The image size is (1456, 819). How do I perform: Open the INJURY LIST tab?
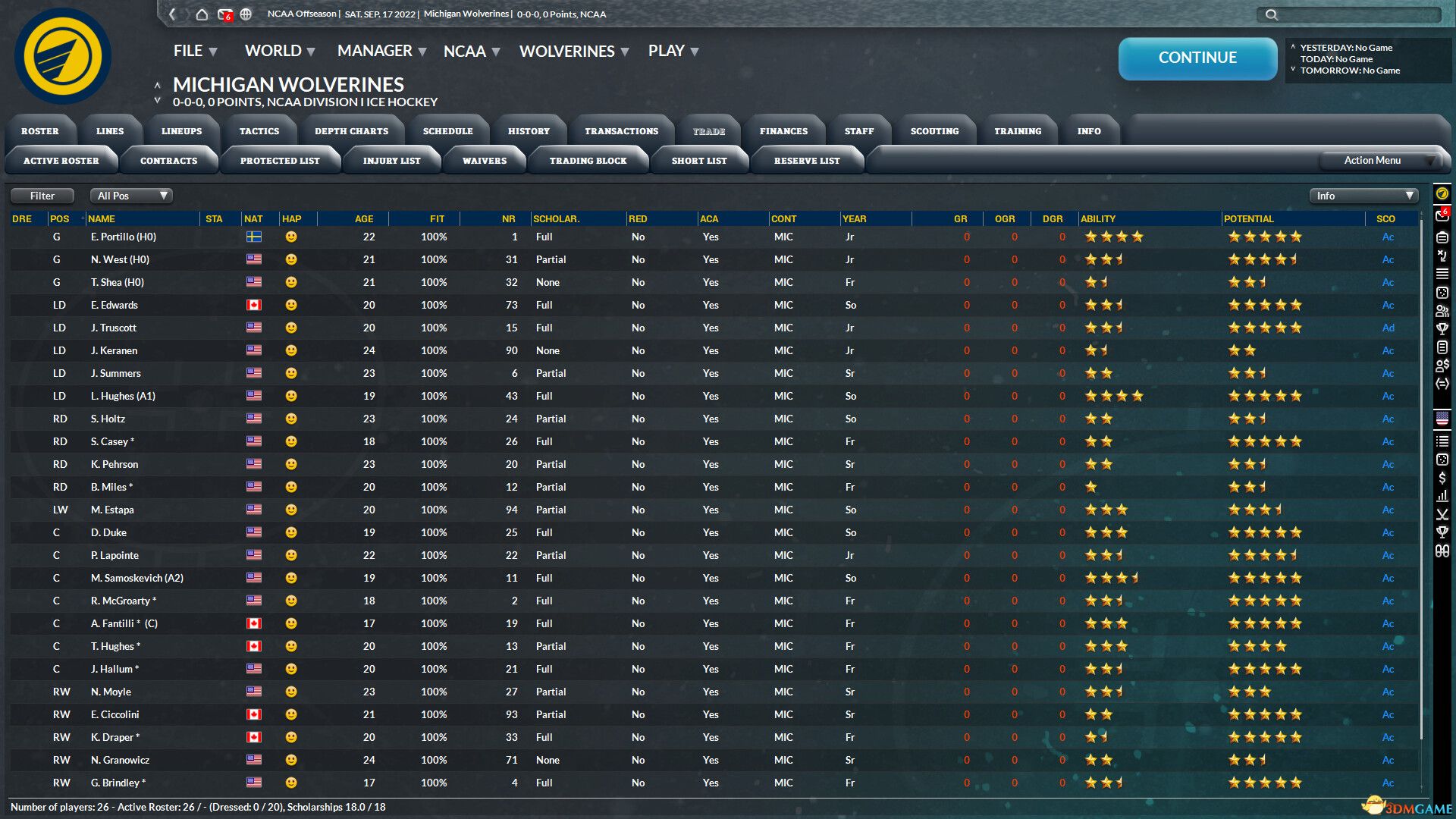(391, 161)
